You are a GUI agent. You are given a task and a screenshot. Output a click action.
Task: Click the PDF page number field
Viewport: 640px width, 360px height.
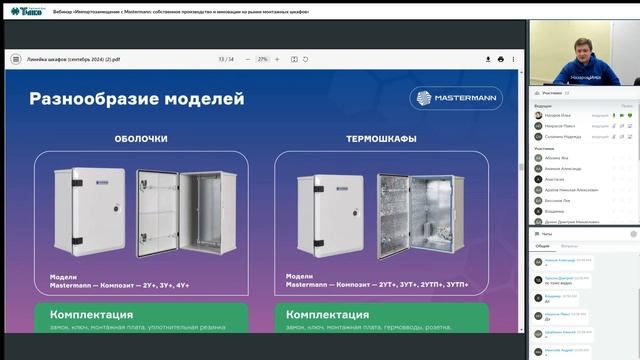pos(221,59)
